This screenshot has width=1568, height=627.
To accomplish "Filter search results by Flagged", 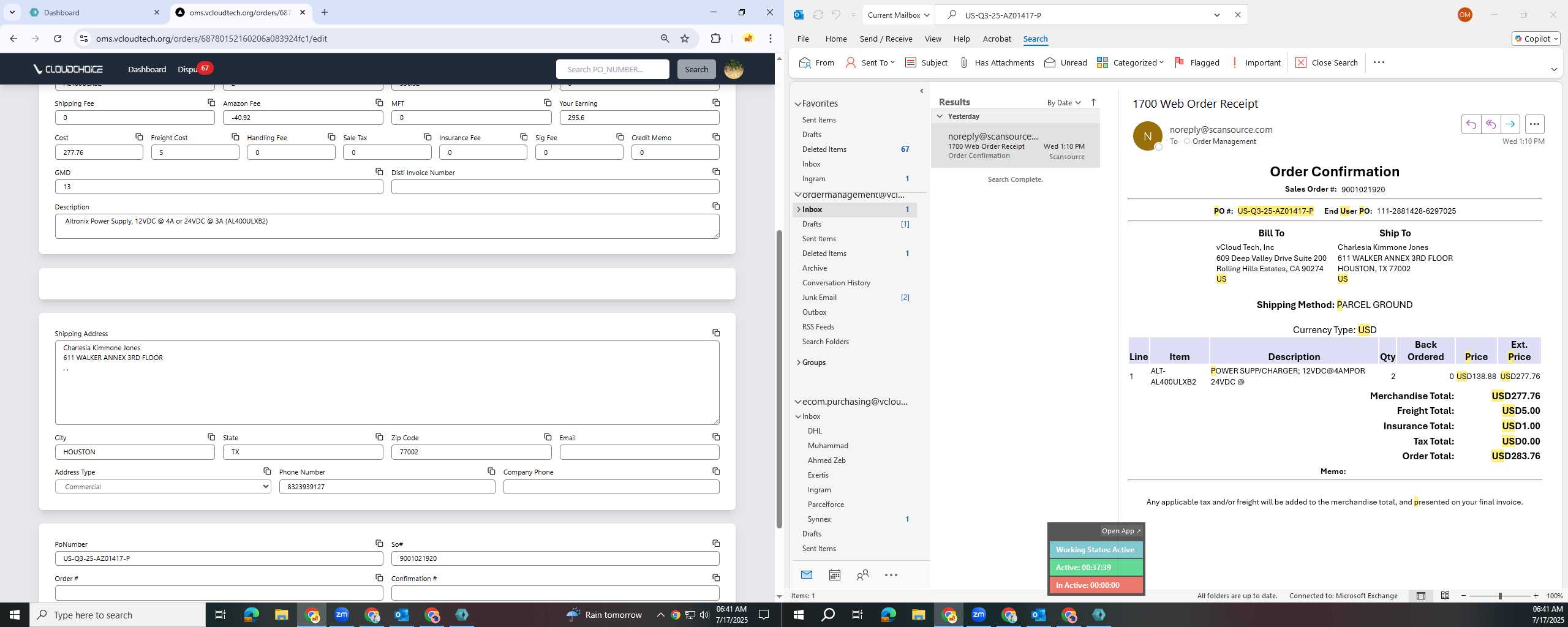I will pos(1197,62).
